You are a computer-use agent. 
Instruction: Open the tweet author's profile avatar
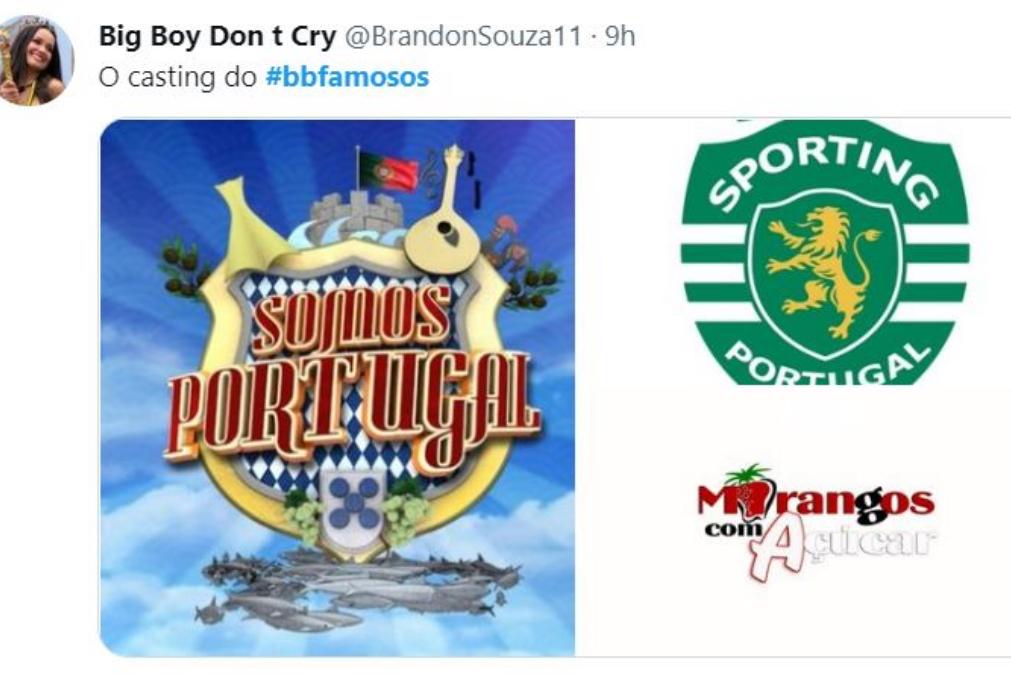pos(36,60)
